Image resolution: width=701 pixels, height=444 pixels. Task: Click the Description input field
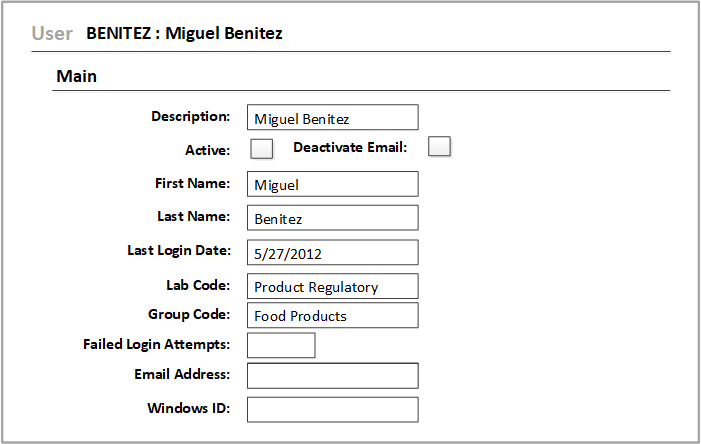click(332, 118)
